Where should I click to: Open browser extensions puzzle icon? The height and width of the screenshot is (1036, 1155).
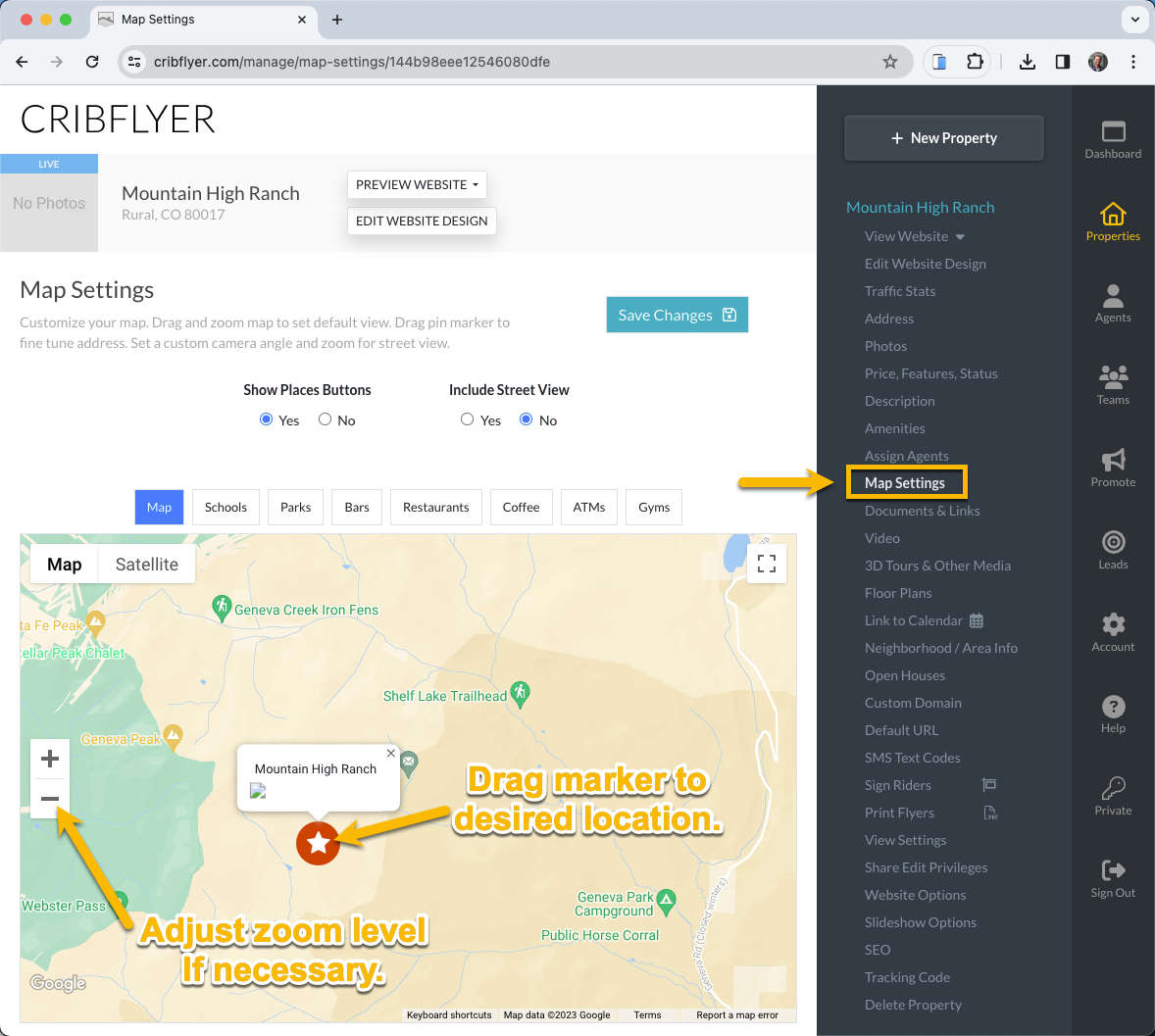click(975, 62)
